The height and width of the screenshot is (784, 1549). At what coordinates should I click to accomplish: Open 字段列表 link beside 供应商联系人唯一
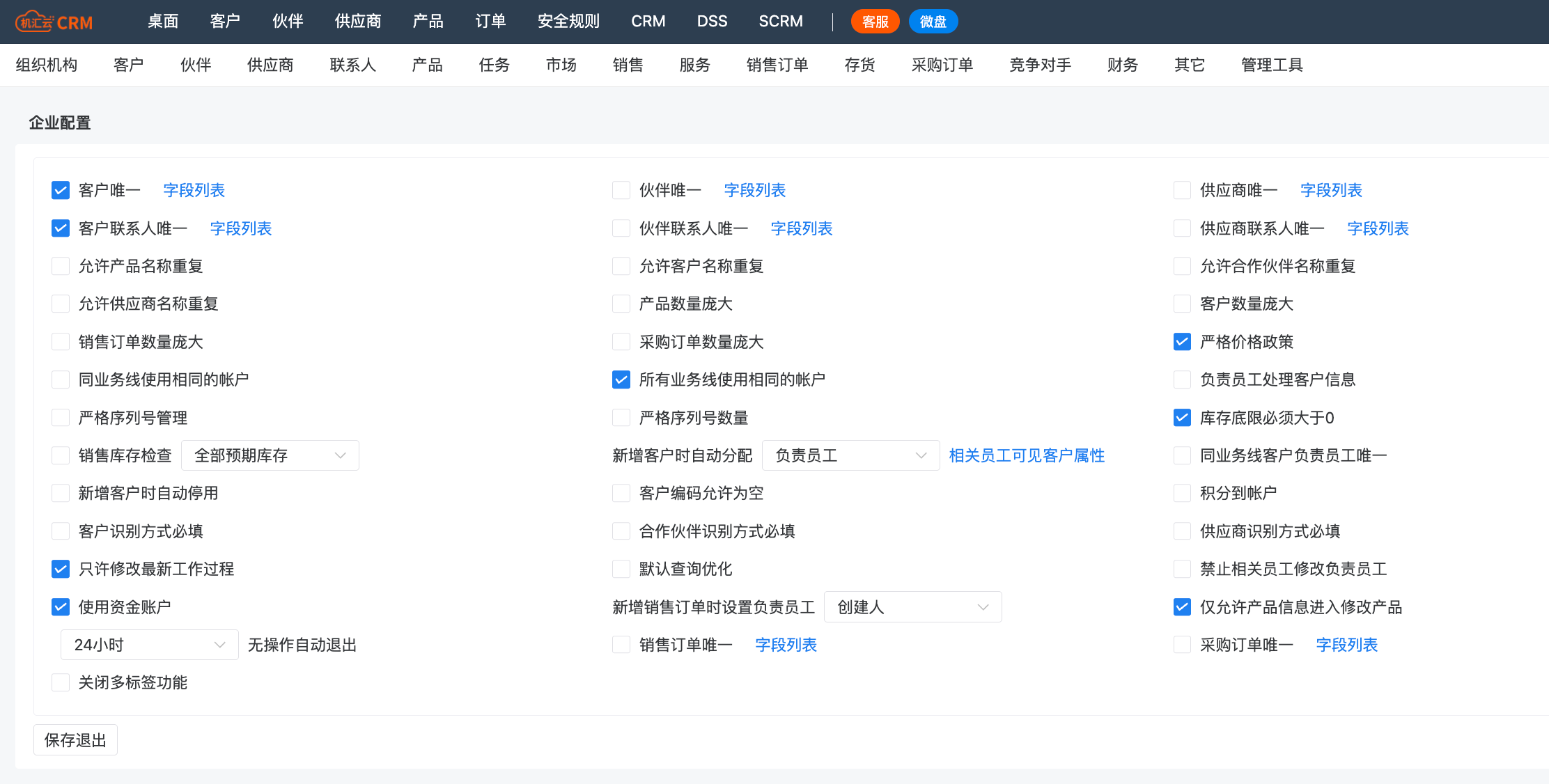pos(1378,228)
